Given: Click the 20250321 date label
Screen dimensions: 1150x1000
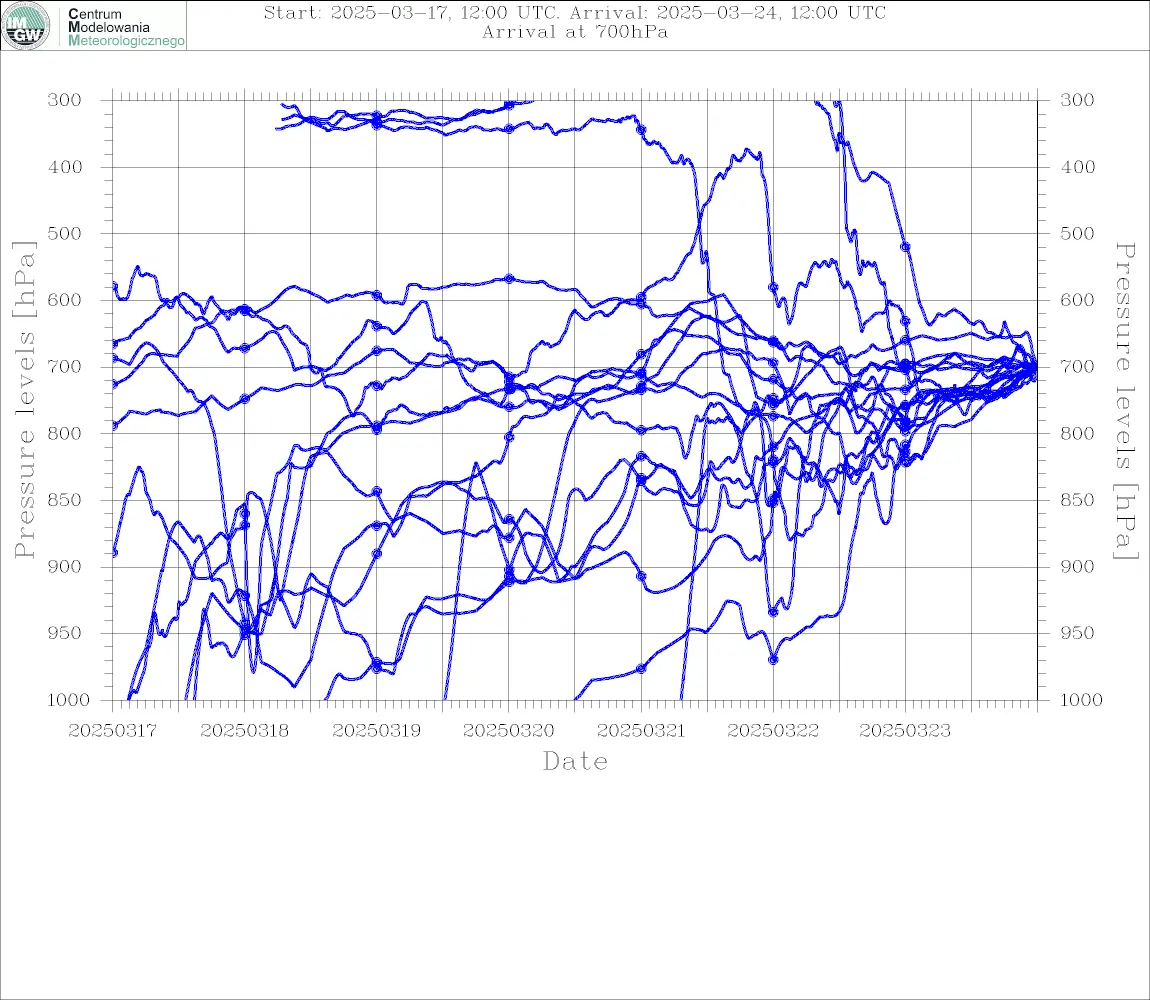Looking at the screenshot, I should click(x=641, y=731).
